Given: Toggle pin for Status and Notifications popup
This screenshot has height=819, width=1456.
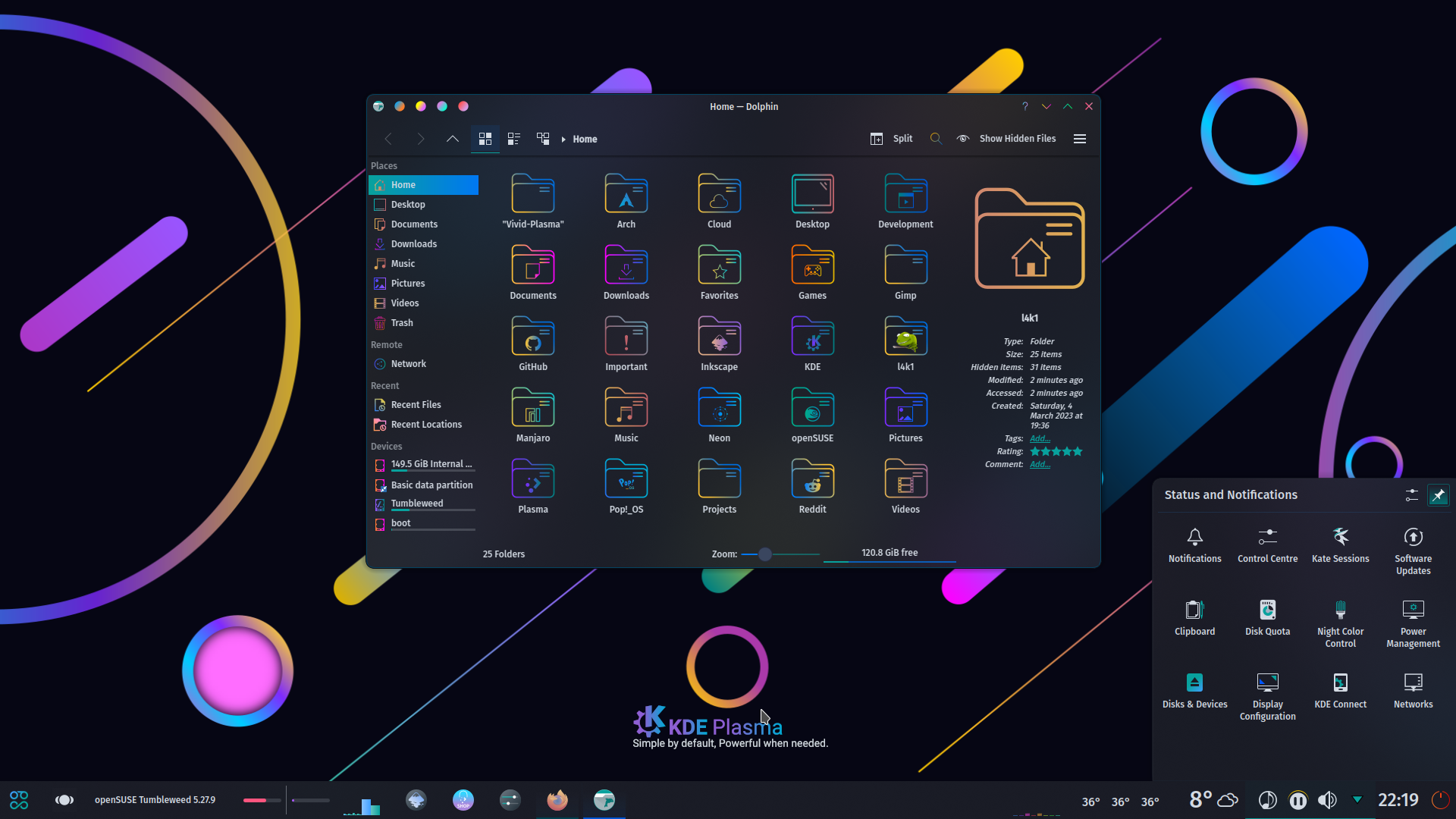Looking at the screenshot, I should pos(1438,495).
